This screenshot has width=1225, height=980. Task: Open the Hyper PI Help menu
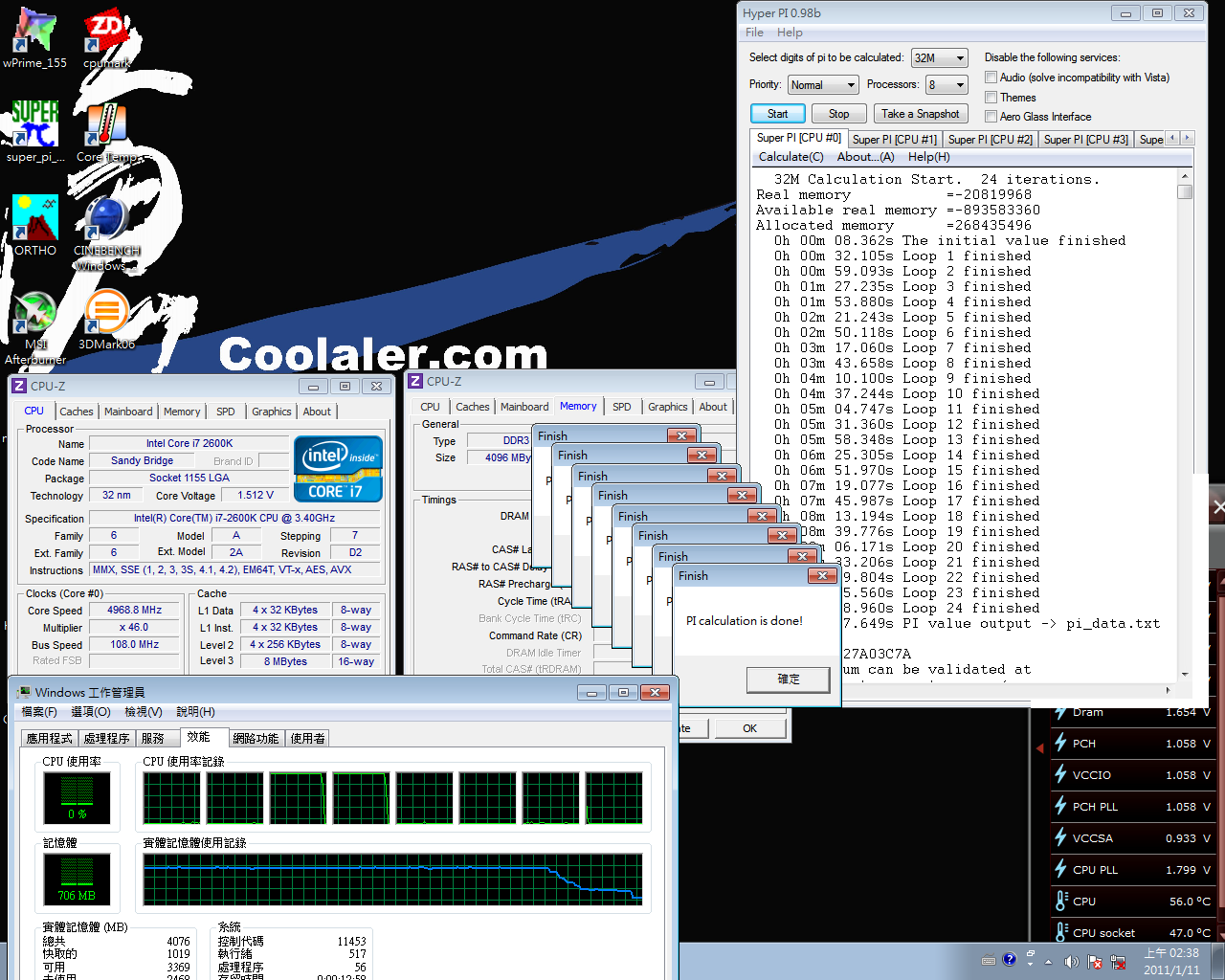click(790, 33)
